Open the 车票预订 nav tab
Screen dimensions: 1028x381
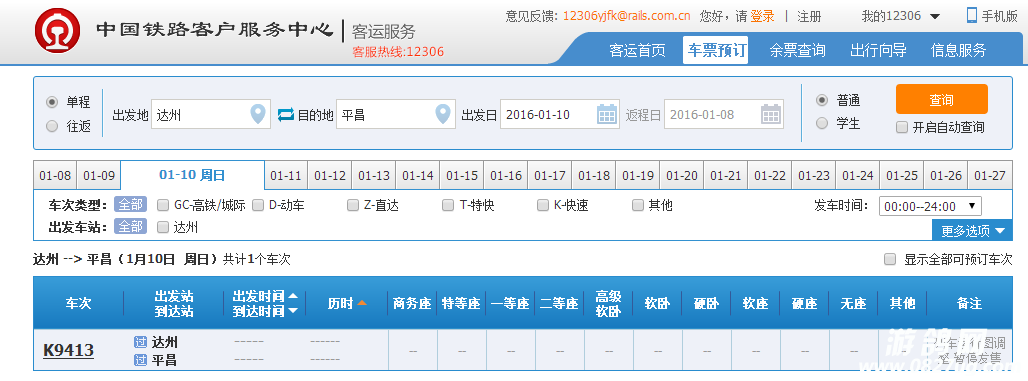click(716, 50)
